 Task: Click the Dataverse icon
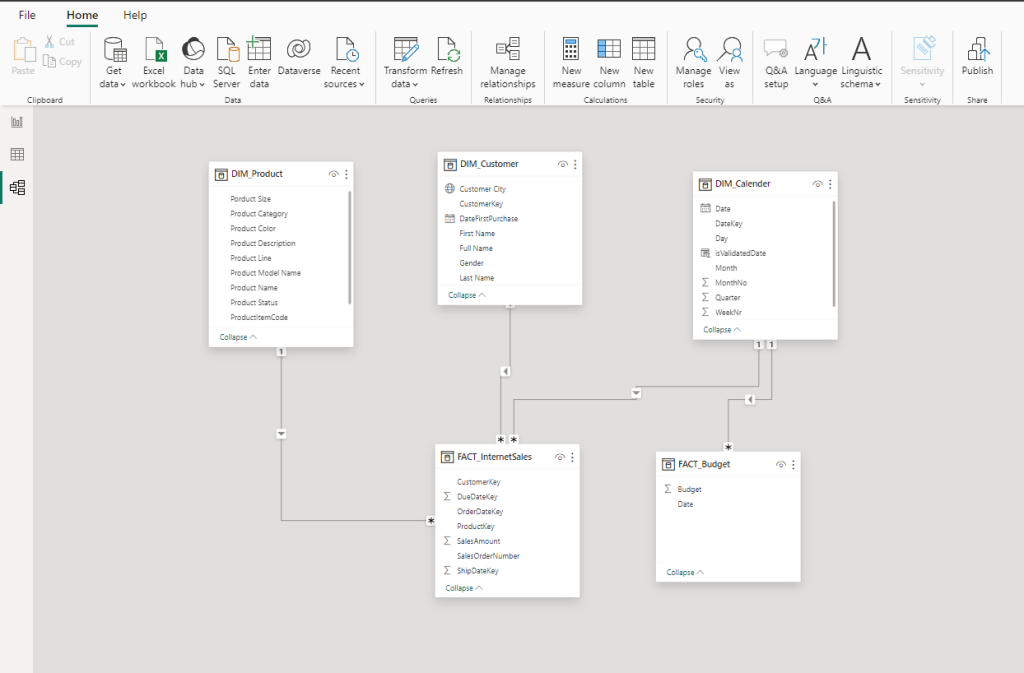[298, 50]
